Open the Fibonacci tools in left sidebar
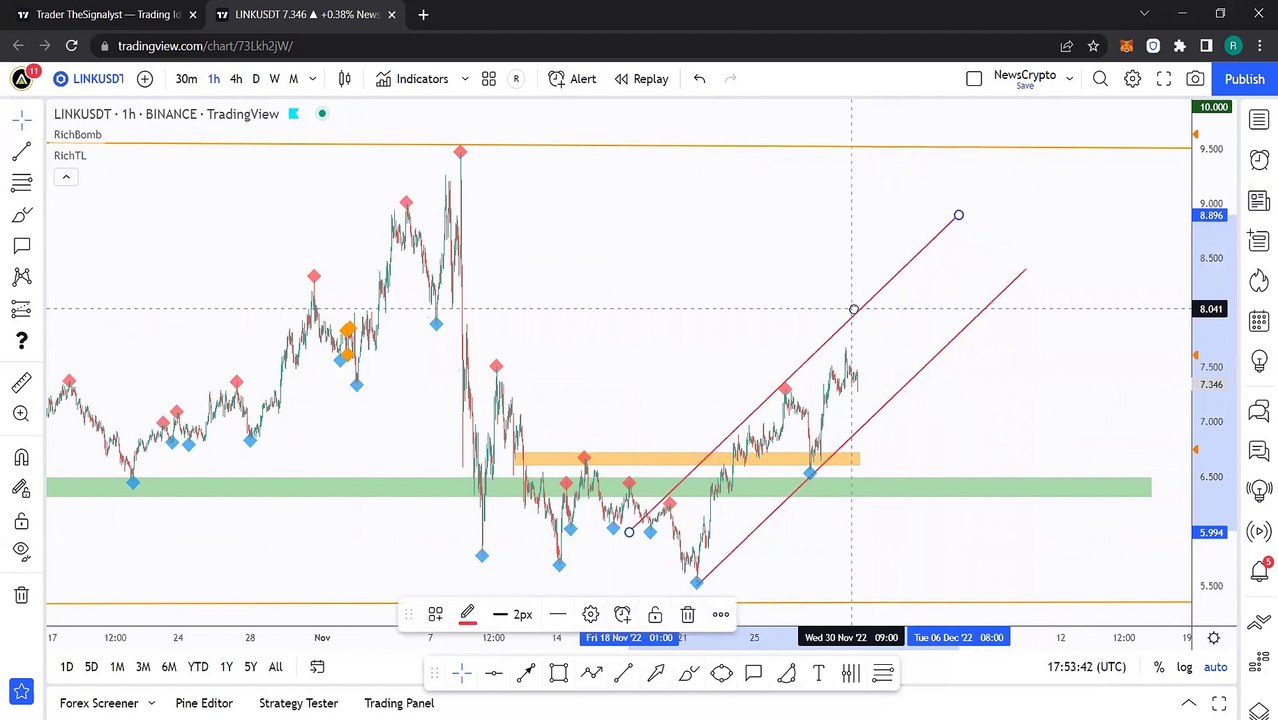 [x=21, y=183]
